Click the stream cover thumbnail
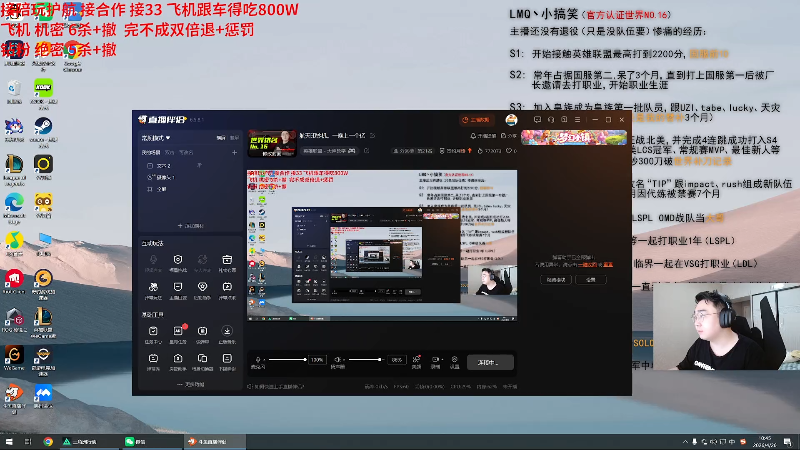This screenshot has width=800, height=450. (x=272, y=143)
